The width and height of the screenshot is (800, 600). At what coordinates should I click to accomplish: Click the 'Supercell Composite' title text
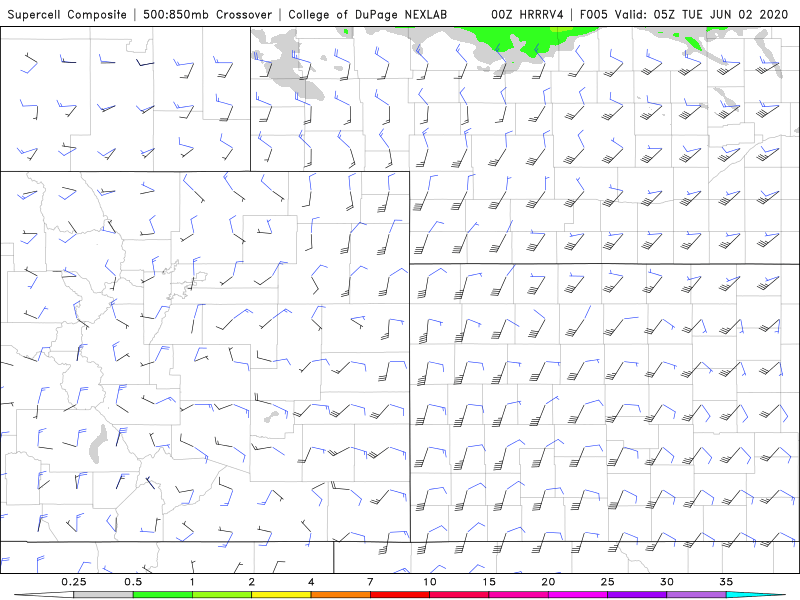point(67,14)
